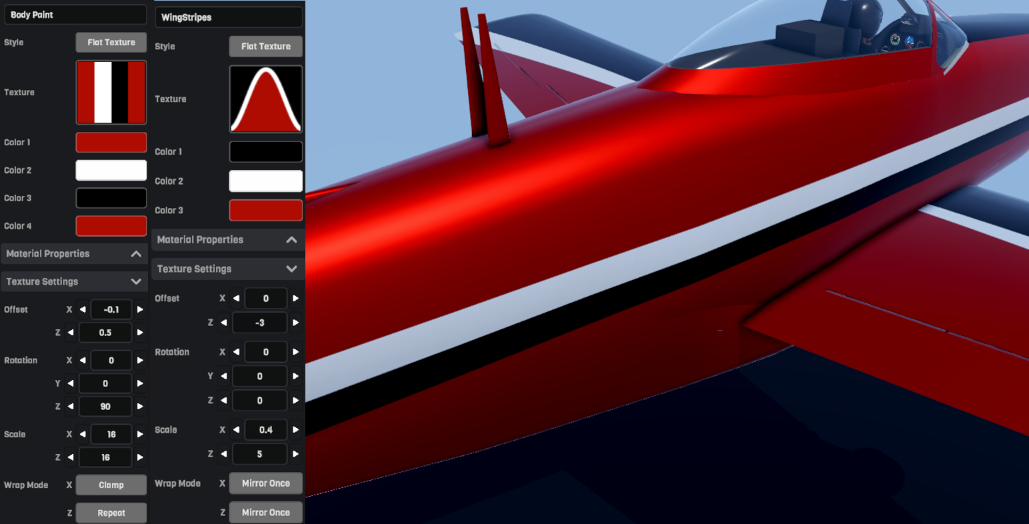Decrease Body Paint Rotation Y value
The height and width of the screenshot is (524, 1029).
tap(70, 383)
